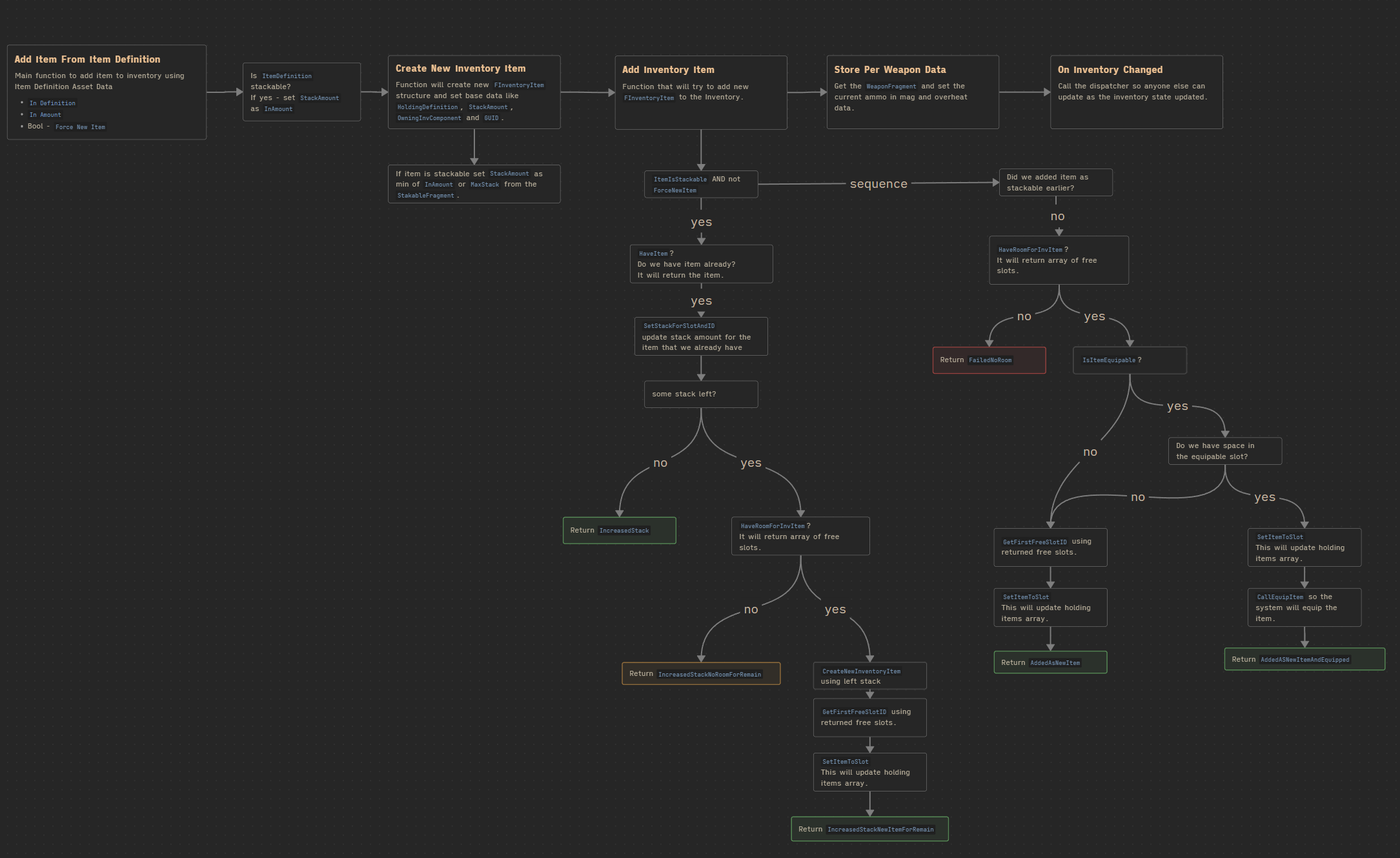Viewport: 1400px width, 858px height.
Task: Click the SetStackForSlotAndID node
Action: click(701, 336)
